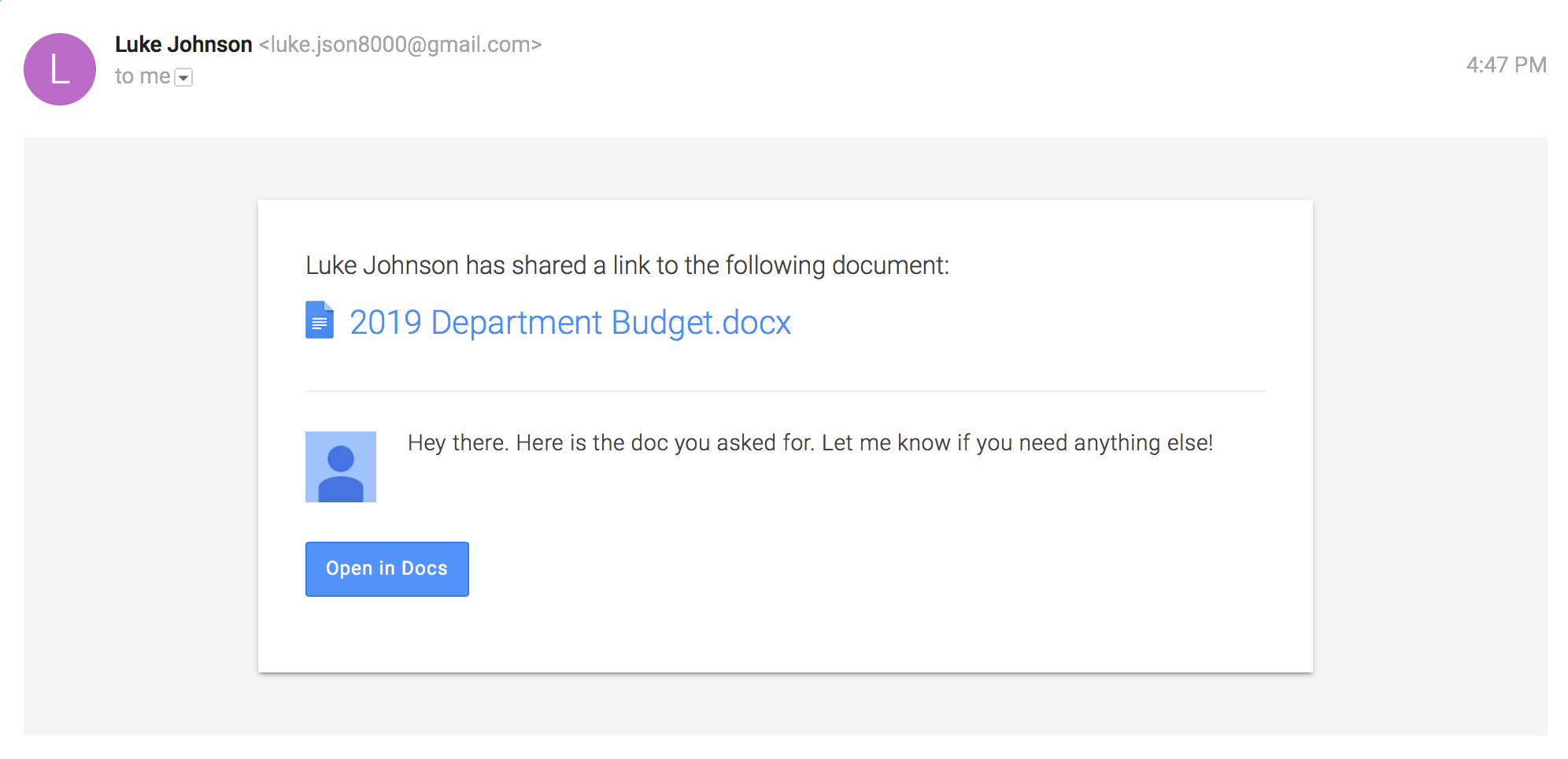1568x759 pixels.
Task: Open the 2019 Department Budget.docx link
Action: click(570, 322)
